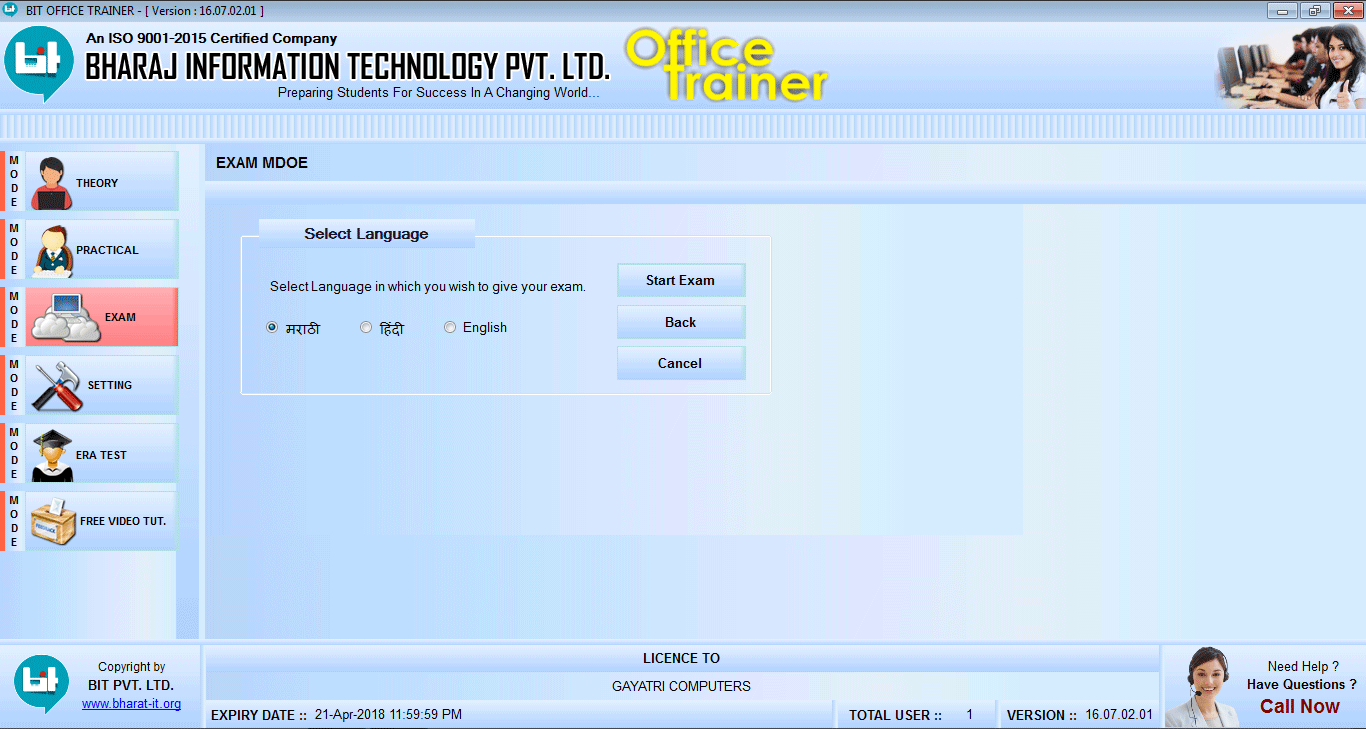The width and height of the screenshot is (1366, 729).
Task: Click the Copyright by BIT PVT. LTD. text
Action: pos(131,676)
